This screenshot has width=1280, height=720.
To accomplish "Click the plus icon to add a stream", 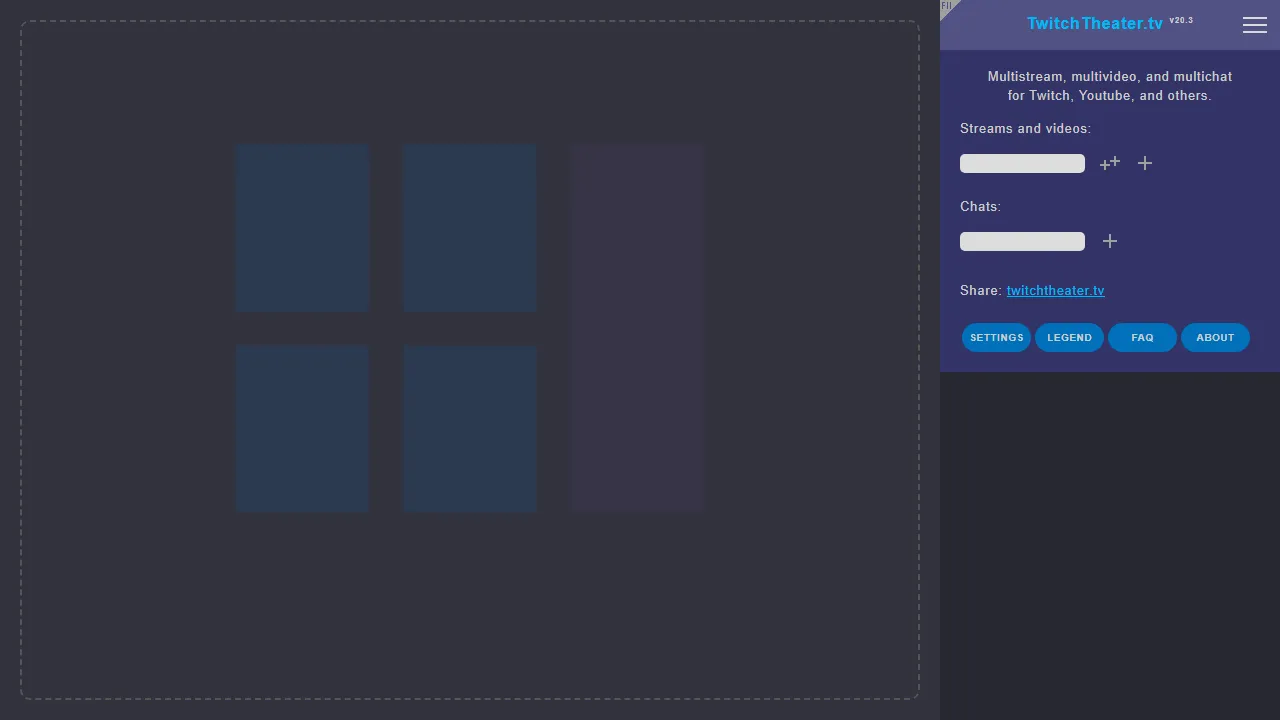I will coord(1144,163).
